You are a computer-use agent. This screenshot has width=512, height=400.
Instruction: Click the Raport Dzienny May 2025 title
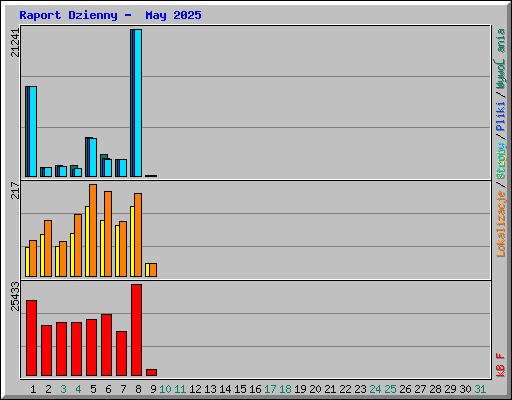[110, 15]
